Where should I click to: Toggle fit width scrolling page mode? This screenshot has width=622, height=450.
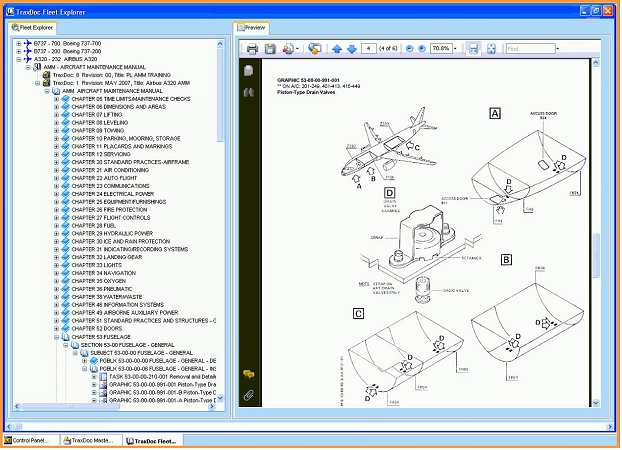point(474,48)
